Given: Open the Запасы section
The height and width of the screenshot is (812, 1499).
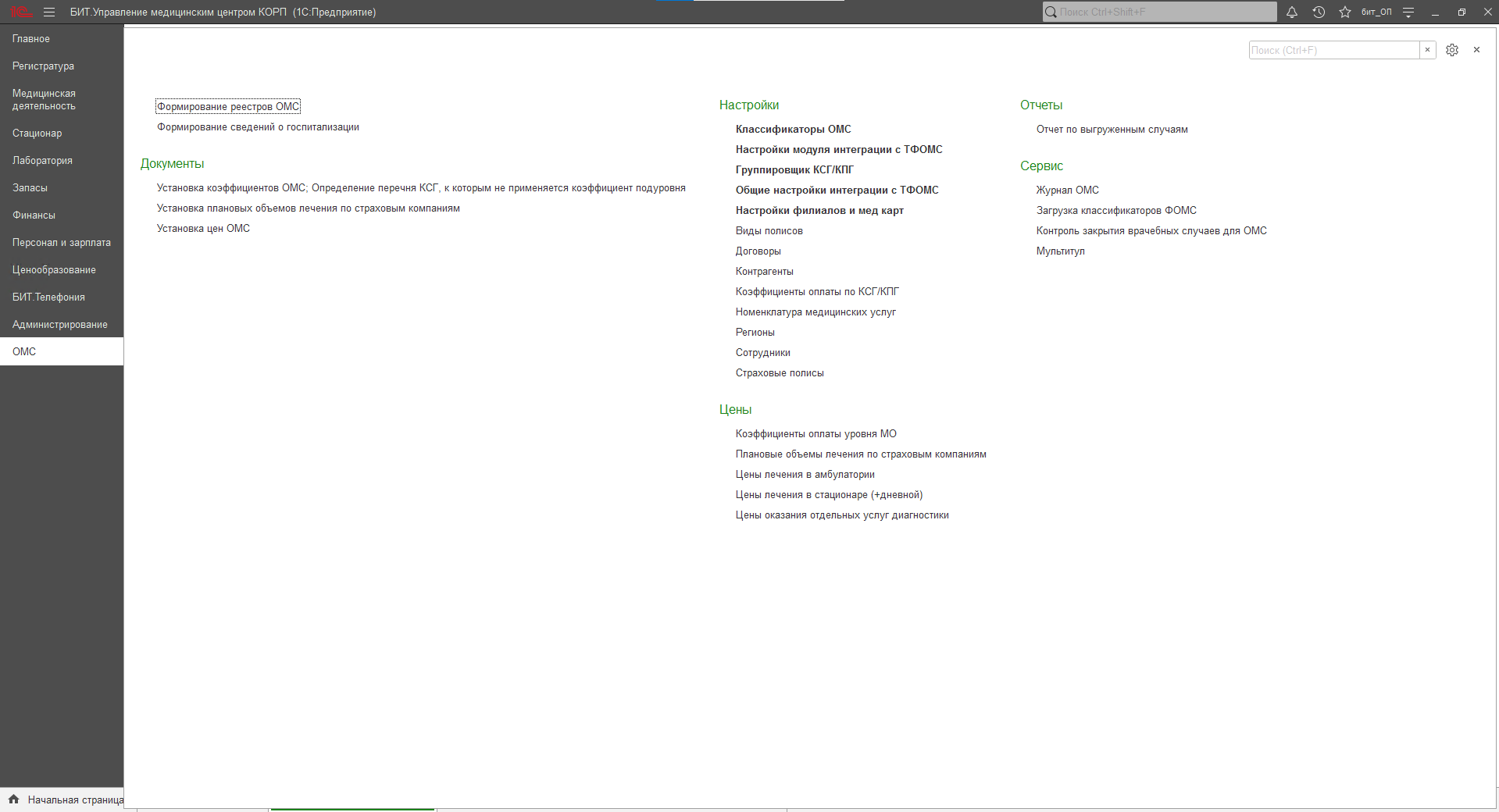Looking at the screenshot, I should pyautogui.click(x=62, y=187).
